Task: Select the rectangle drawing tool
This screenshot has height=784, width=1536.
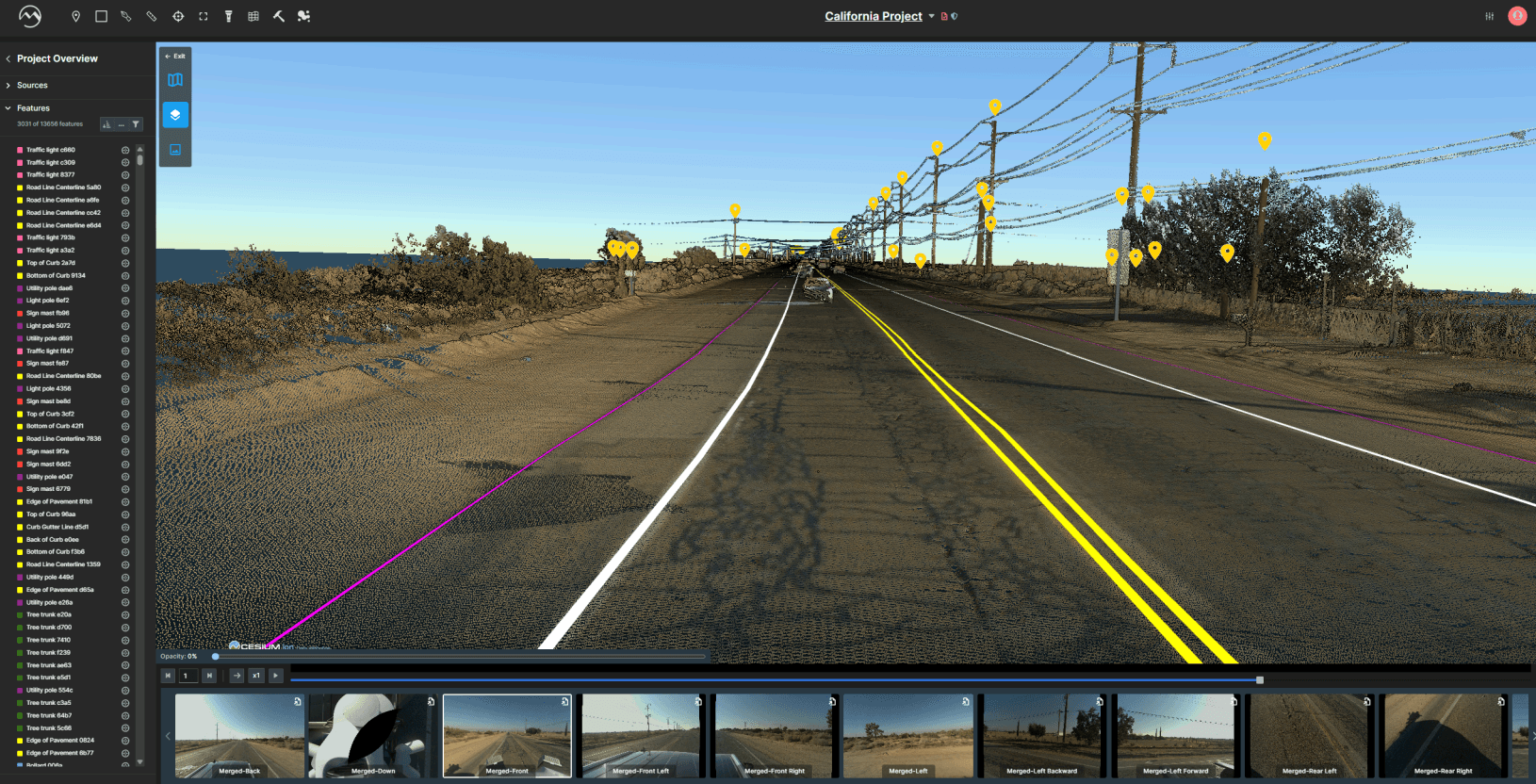Action: (101, 16)
